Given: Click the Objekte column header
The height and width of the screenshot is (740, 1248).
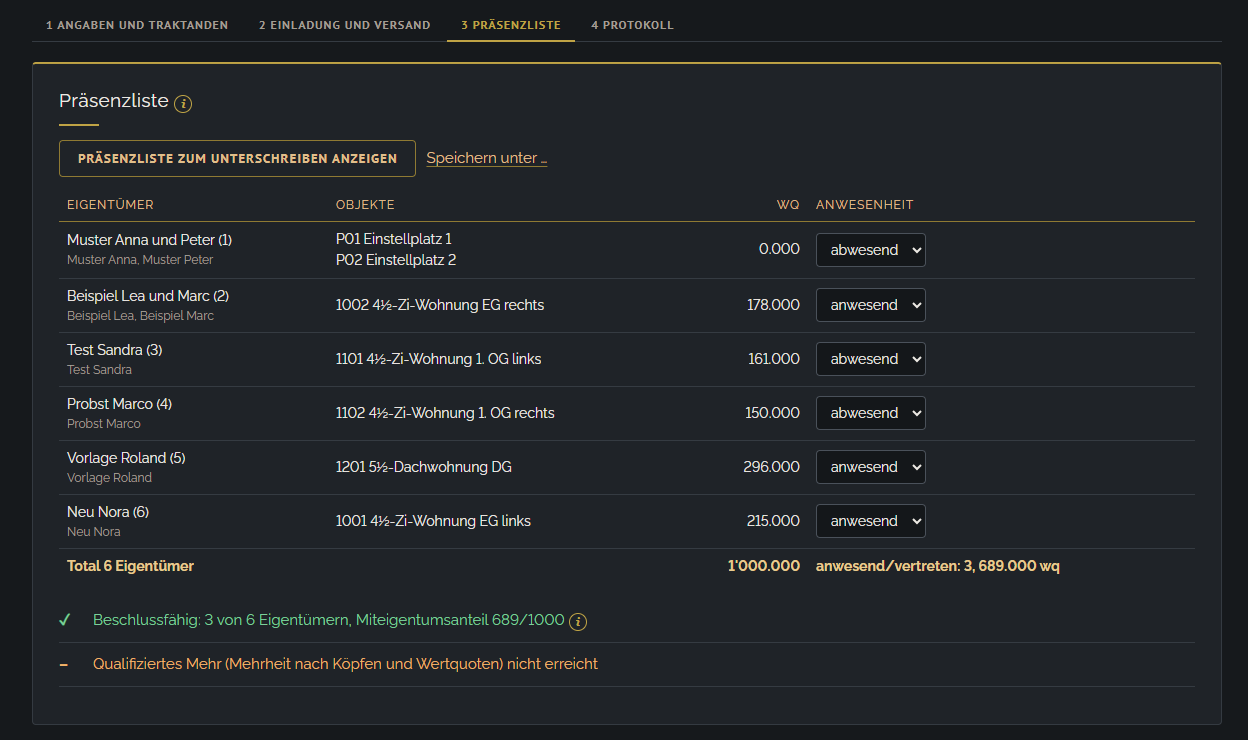Looking at the screenshot, I should 365,205.
